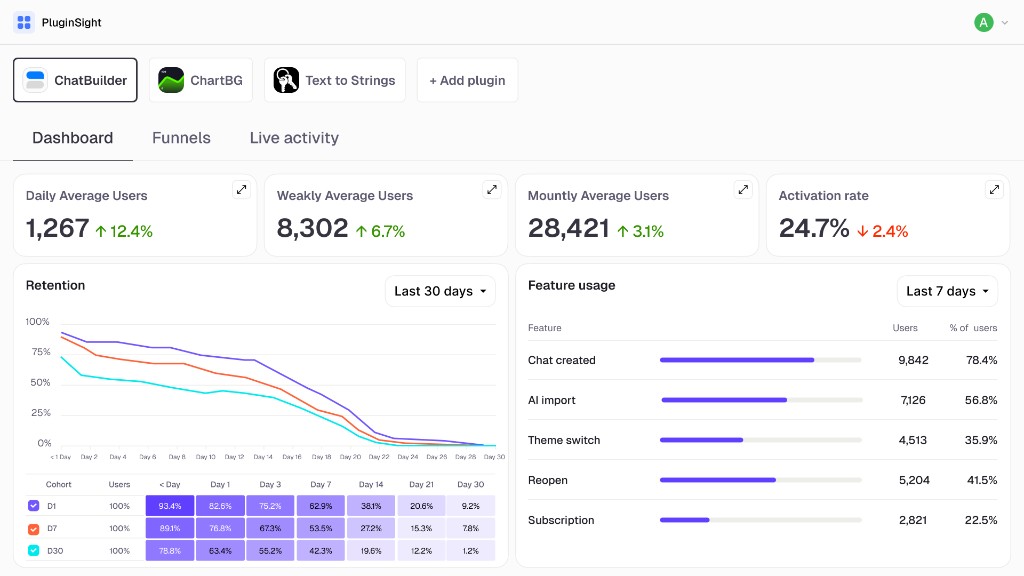Click the + Add plugin button

click(x=467, y=80)
